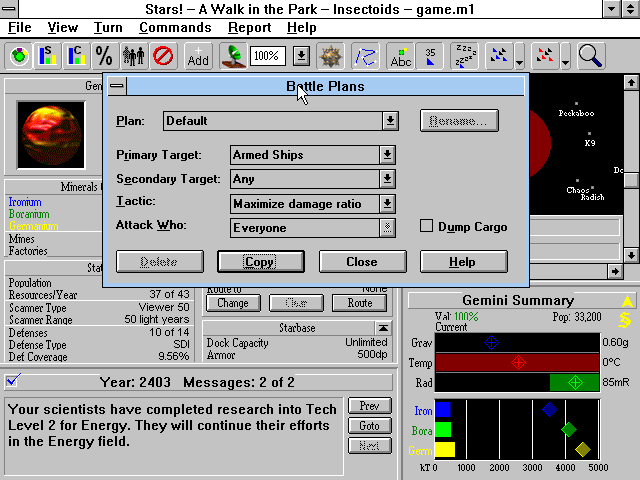Image resolution: width=640 pixels, height=480 pixels.
Task: Show surface minerals view icon
Action: point(47,56)
